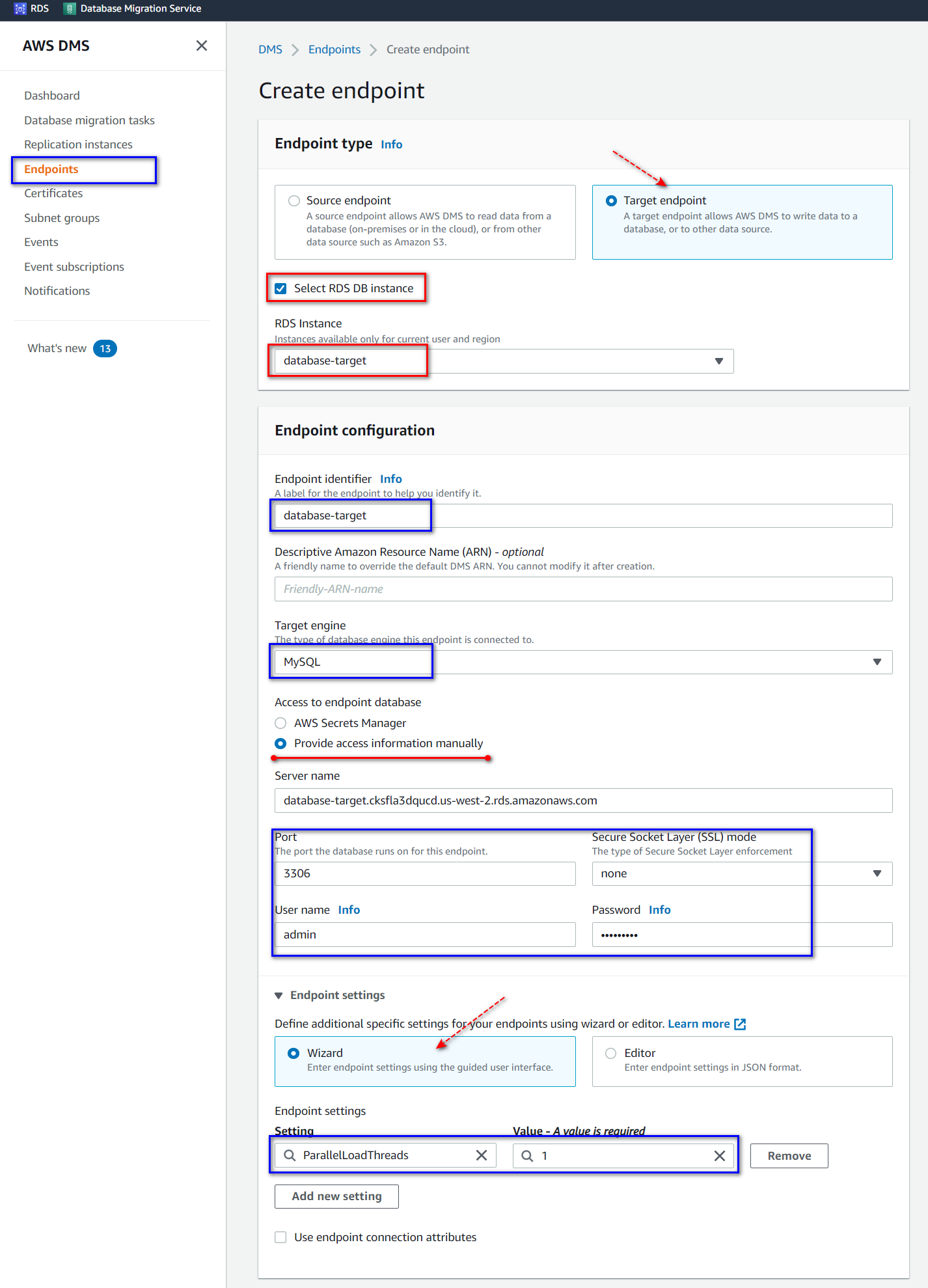Screen dimensions: 928x1288
Task: Open the SSL mode dropdown
Action: coord(742,873)
